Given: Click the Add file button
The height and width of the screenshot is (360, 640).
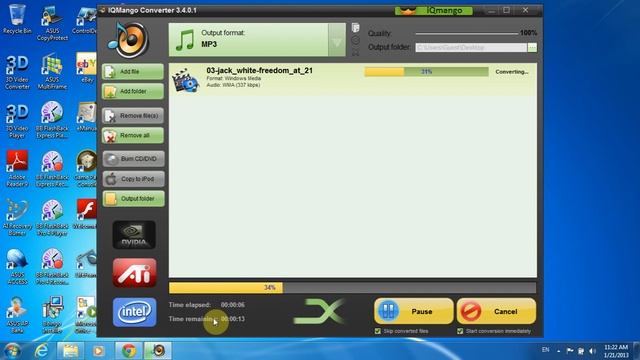Looking at the screenshot, I should (133, 71).
